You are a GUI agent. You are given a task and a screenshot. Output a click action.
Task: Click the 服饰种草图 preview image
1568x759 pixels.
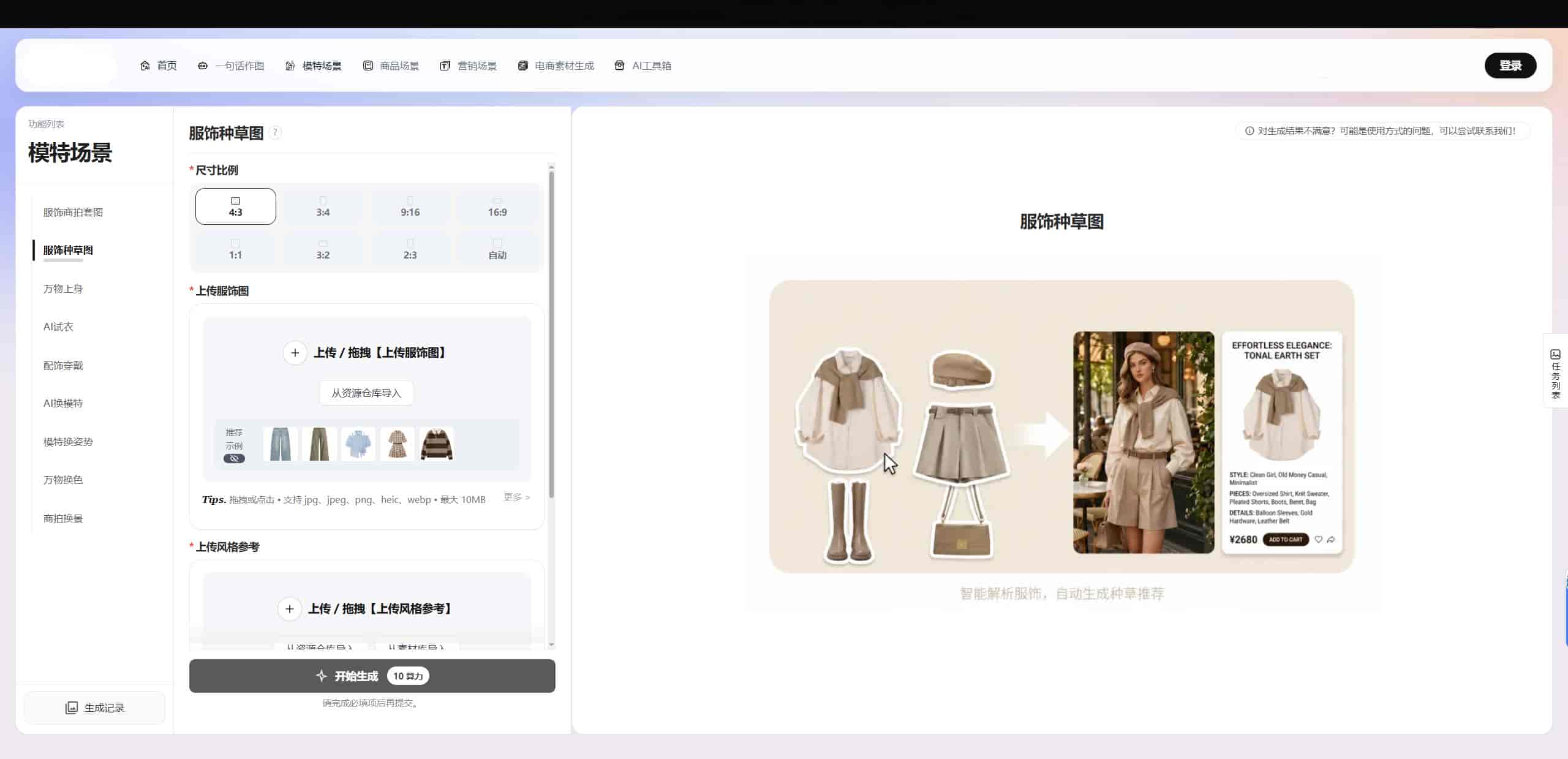click(1061, 427)
